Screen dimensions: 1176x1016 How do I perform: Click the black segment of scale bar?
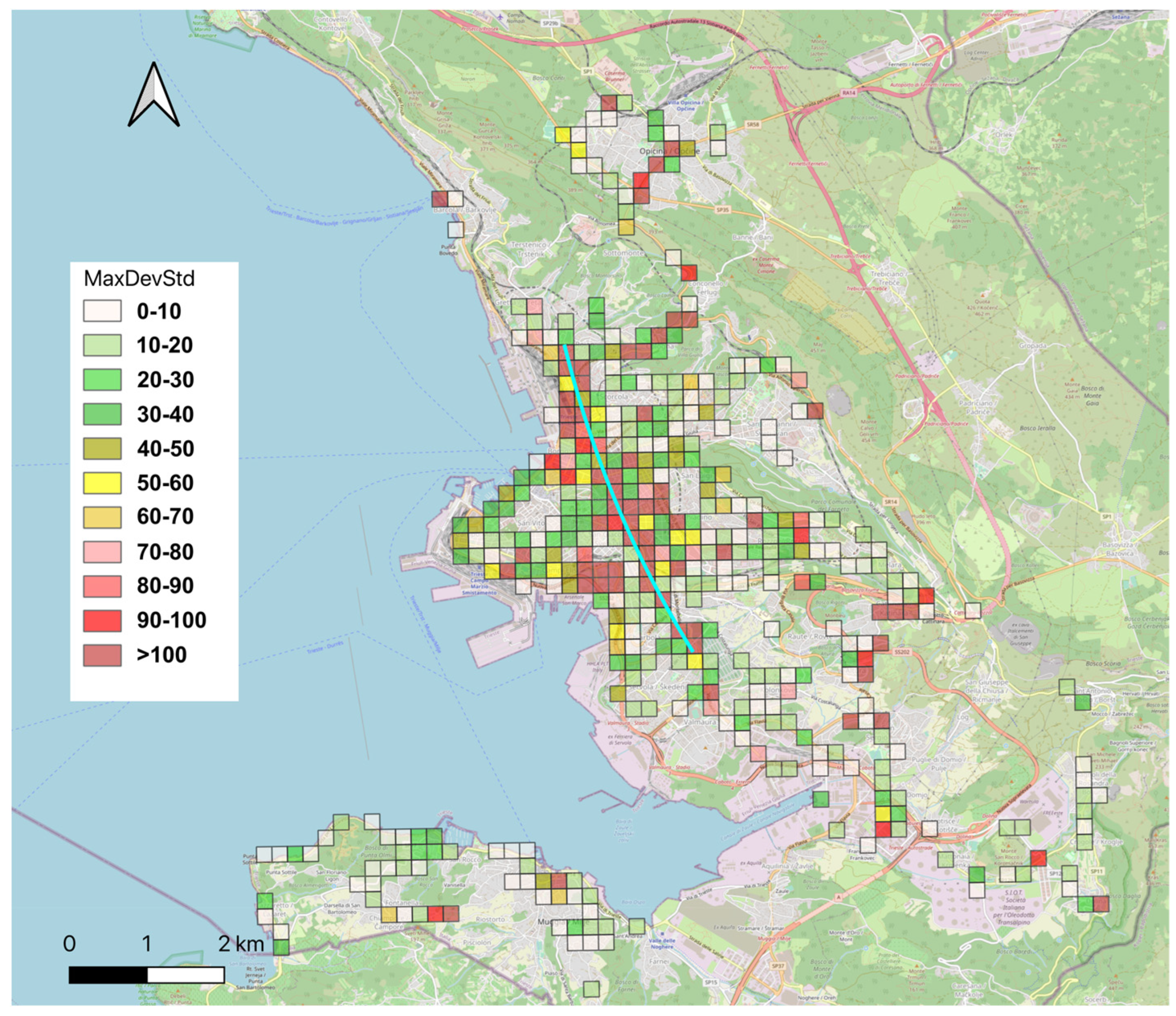click(108, 975)
